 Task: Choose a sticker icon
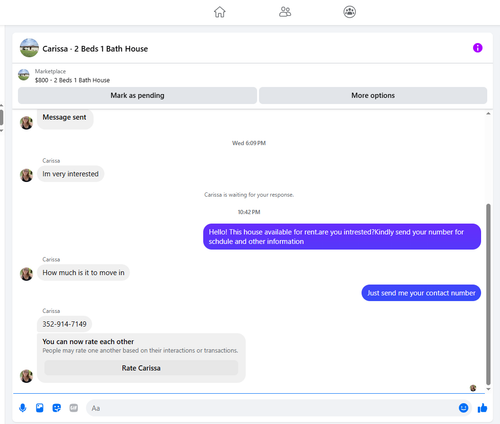(x=57, y=408)
